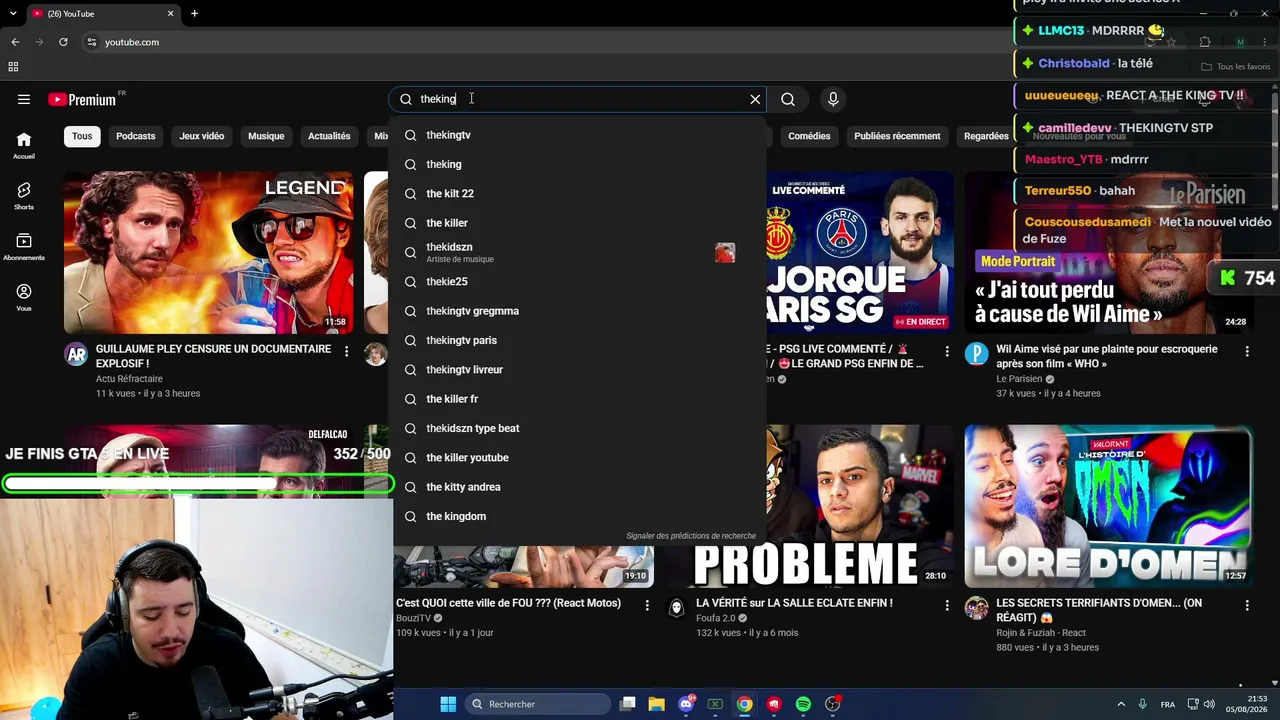Open Spotify from the taskbar

(803, 704)
